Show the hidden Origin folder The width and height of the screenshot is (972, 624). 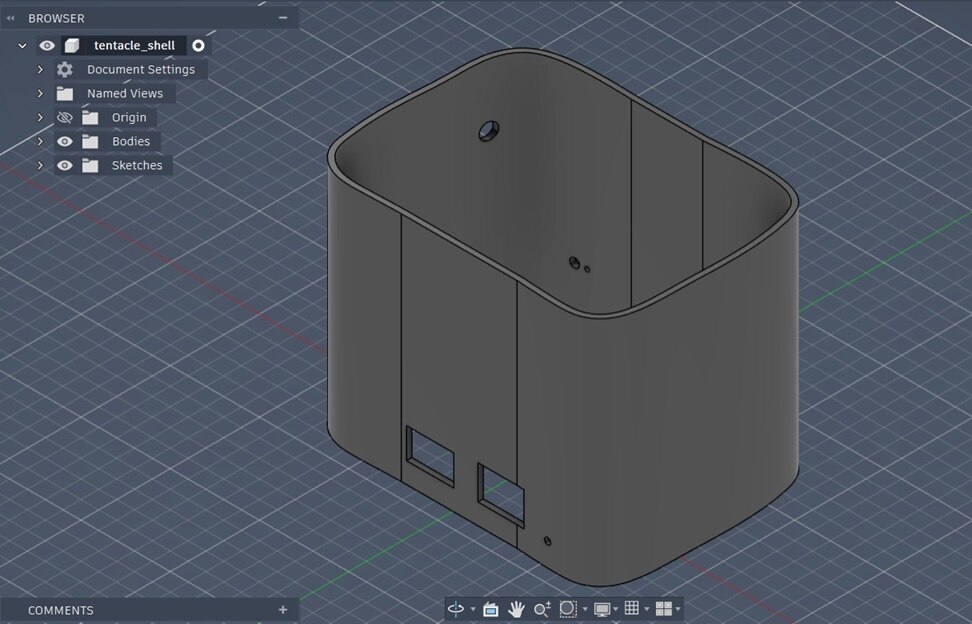[x=64, y=118]
